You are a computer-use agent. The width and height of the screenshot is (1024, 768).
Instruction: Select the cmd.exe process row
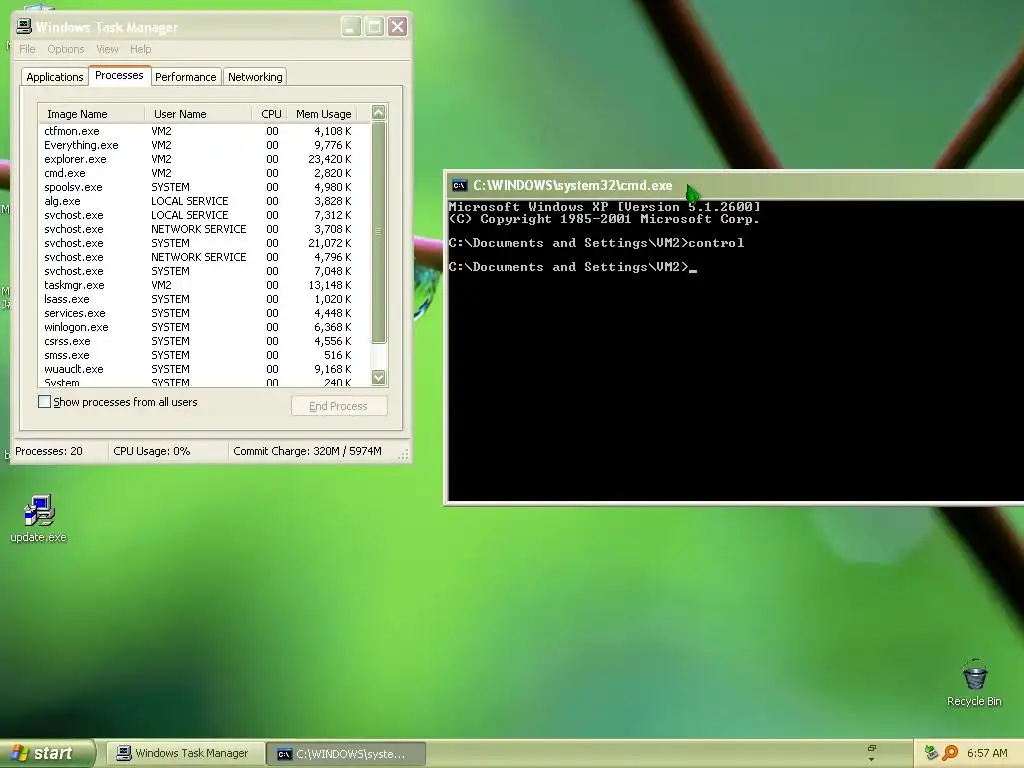204,173
